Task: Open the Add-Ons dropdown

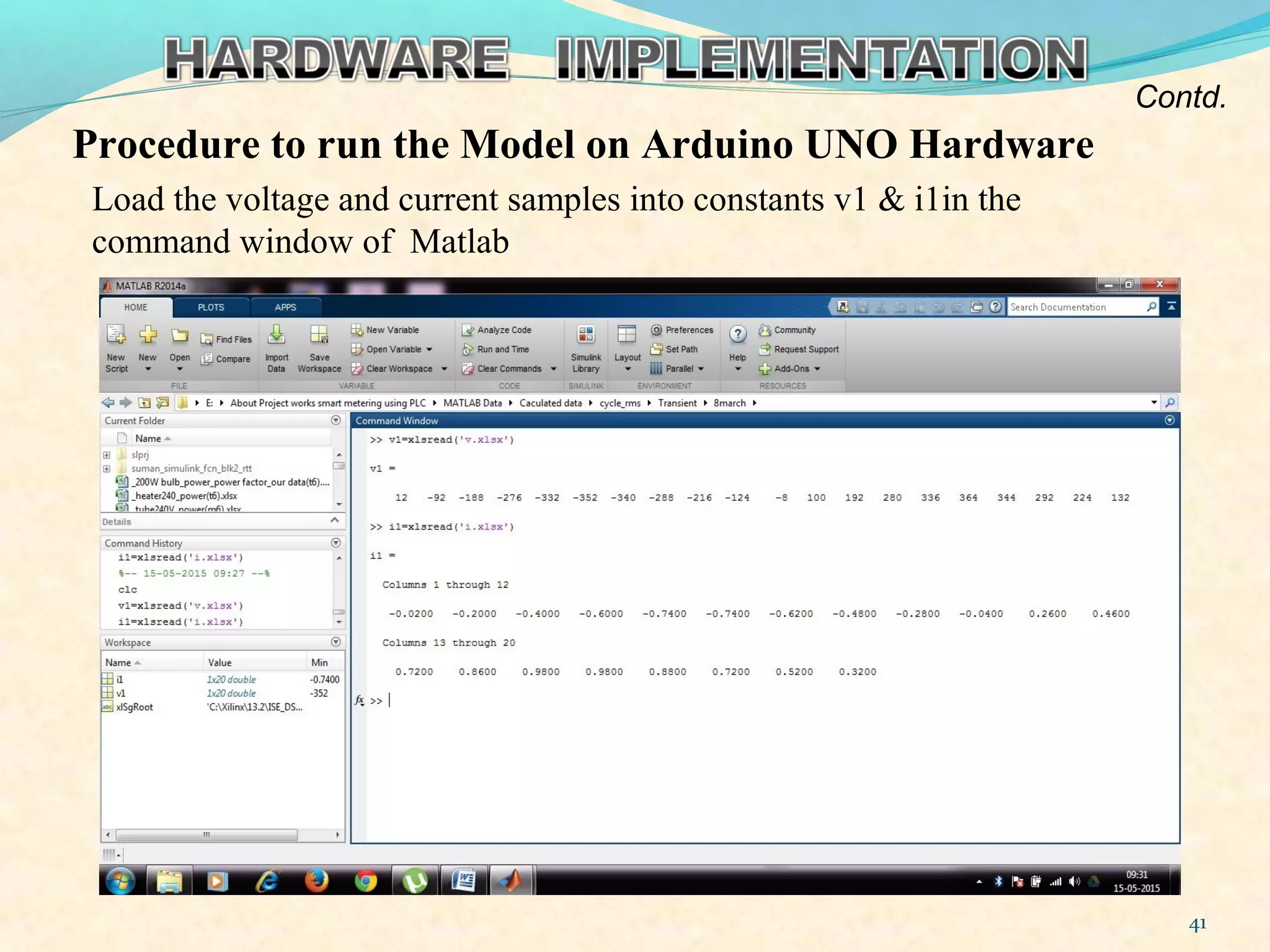Action: pos(817,369)
